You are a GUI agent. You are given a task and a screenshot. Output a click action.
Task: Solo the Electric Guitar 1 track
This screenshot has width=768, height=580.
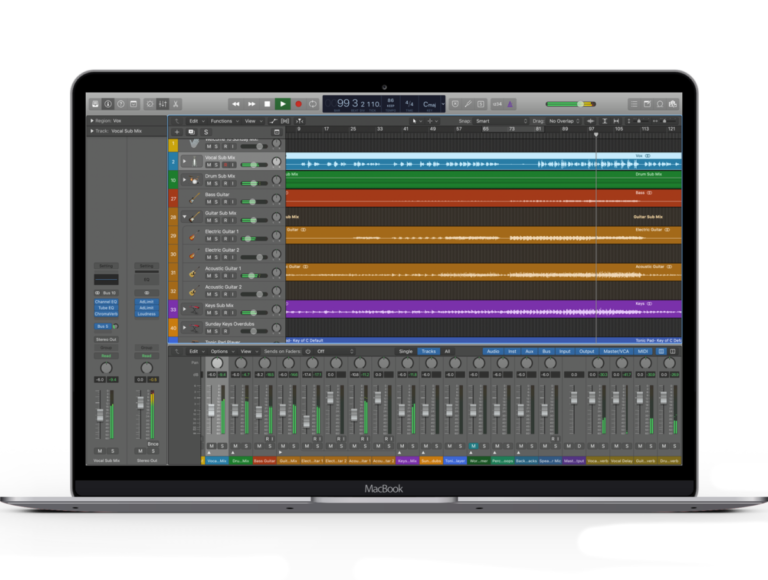coord(216,239)
